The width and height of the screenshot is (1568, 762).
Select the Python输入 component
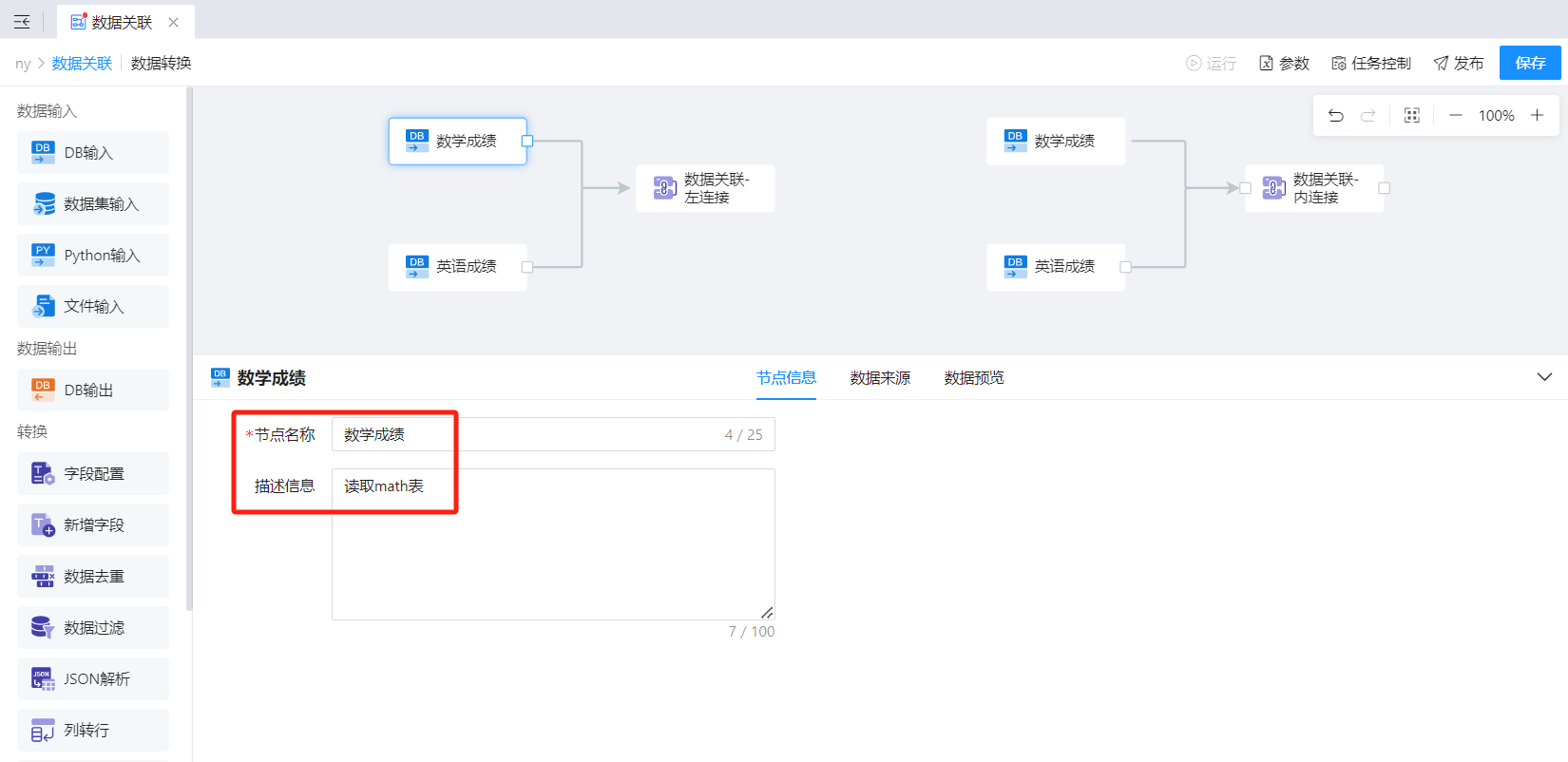pos(93,256)
